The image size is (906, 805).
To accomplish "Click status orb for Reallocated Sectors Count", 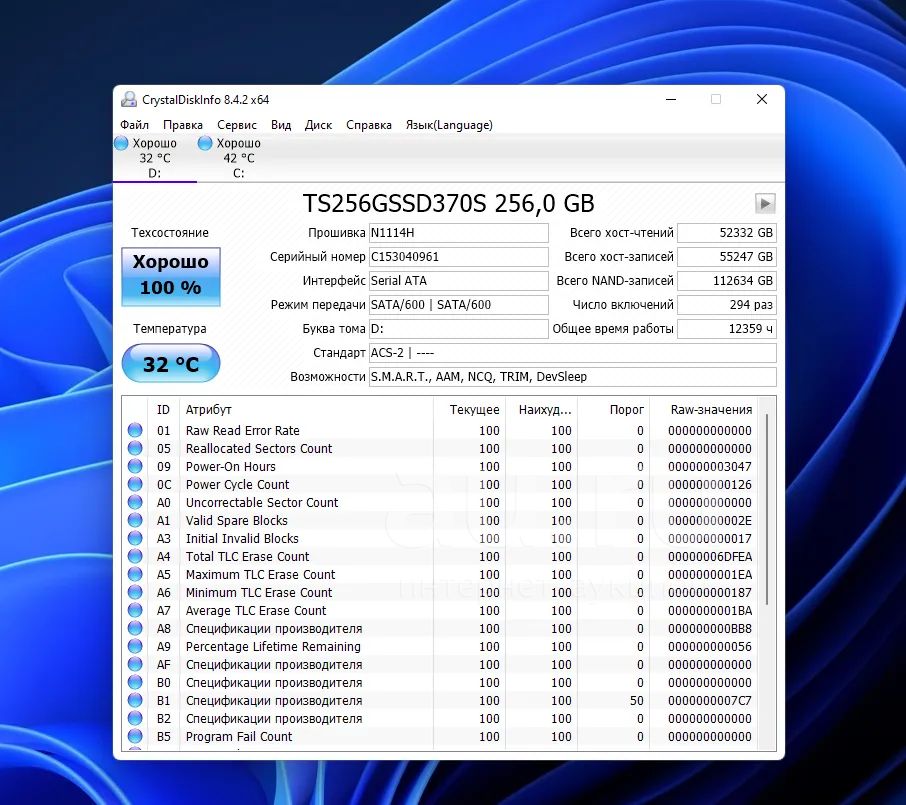I will 135,448.
